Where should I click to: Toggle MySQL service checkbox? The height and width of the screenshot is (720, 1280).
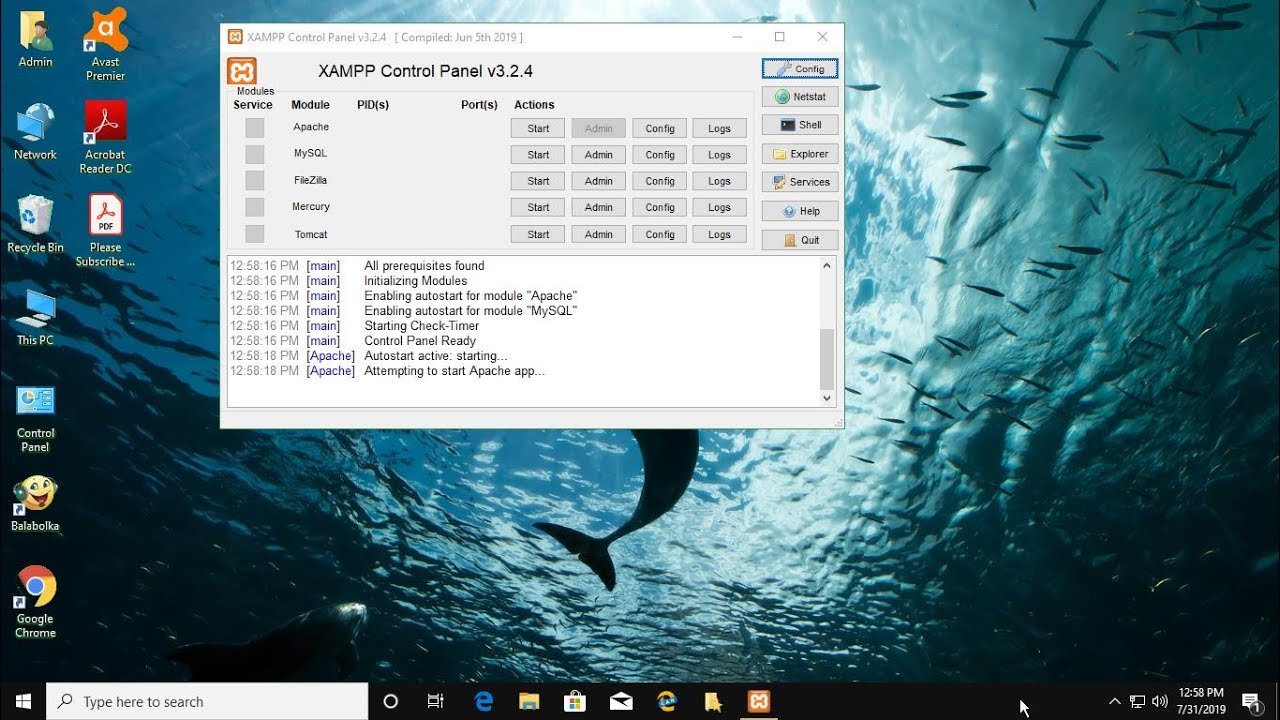point(255,154)
